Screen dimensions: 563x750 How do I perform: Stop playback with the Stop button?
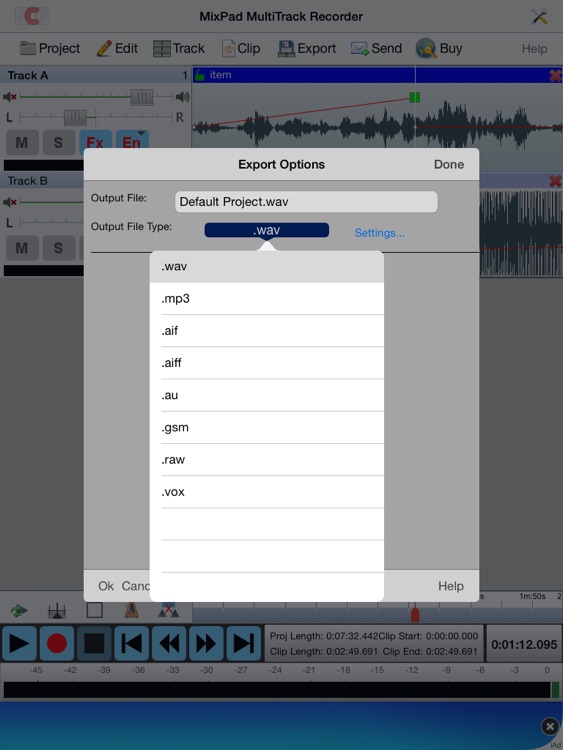click(x=94, y=643)
